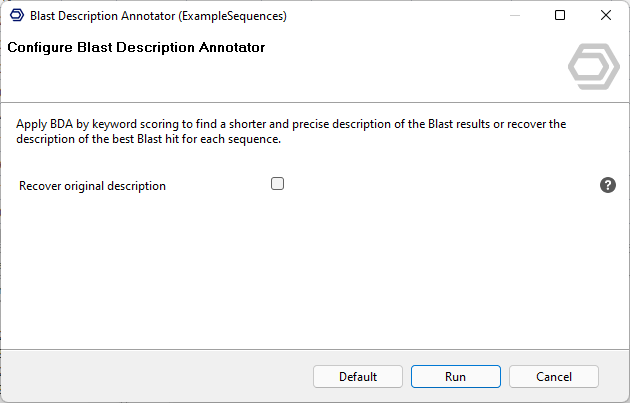Click the 'Configure Blast Description Annotator' heading
Image resolution: width=630 pixels, height=403 pixels.
point(136,47)
